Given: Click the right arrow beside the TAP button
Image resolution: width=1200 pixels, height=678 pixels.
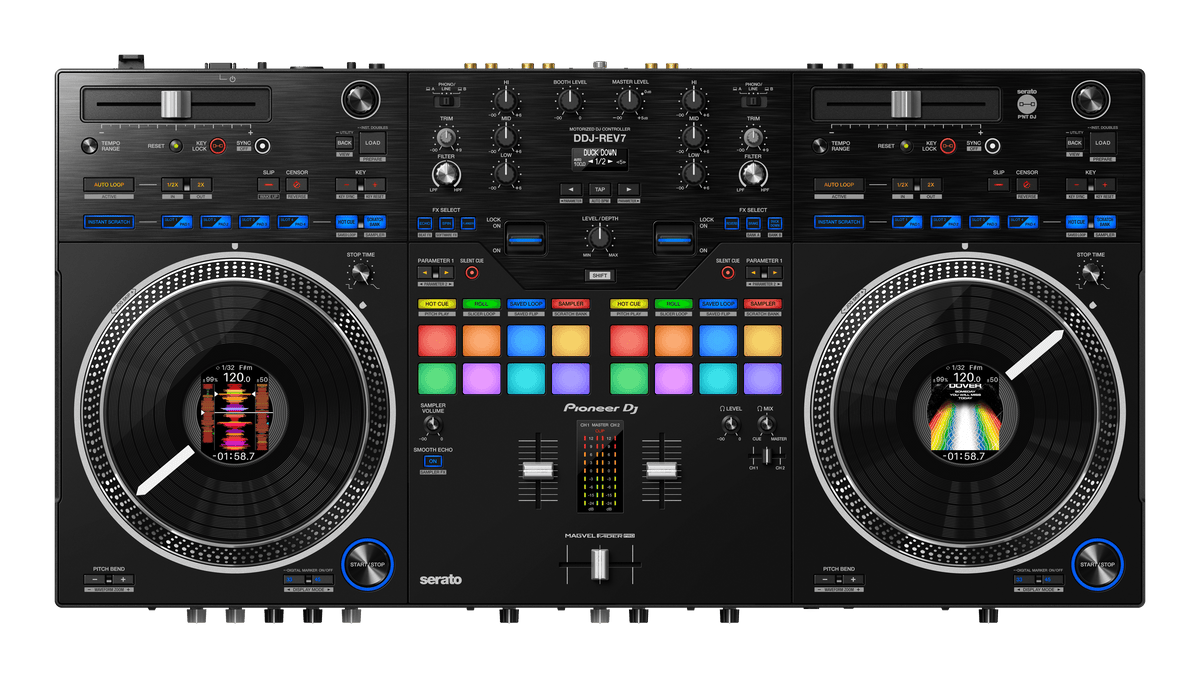Looking at the screenshot, I should point(628,188).
